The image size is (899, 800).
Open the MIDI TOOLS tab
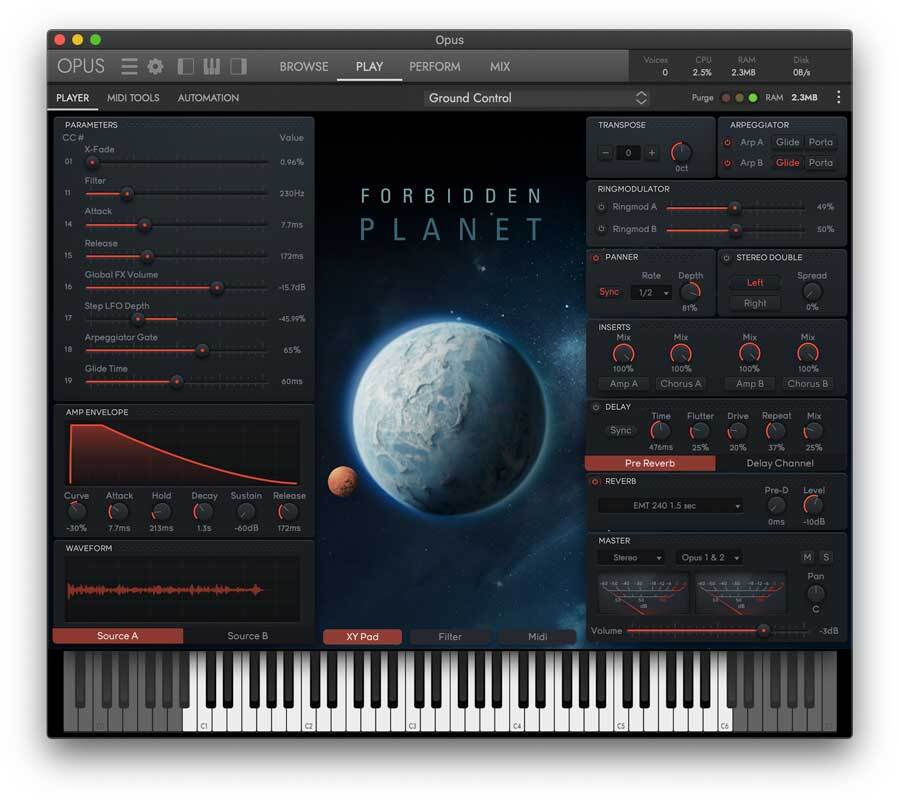133,98
